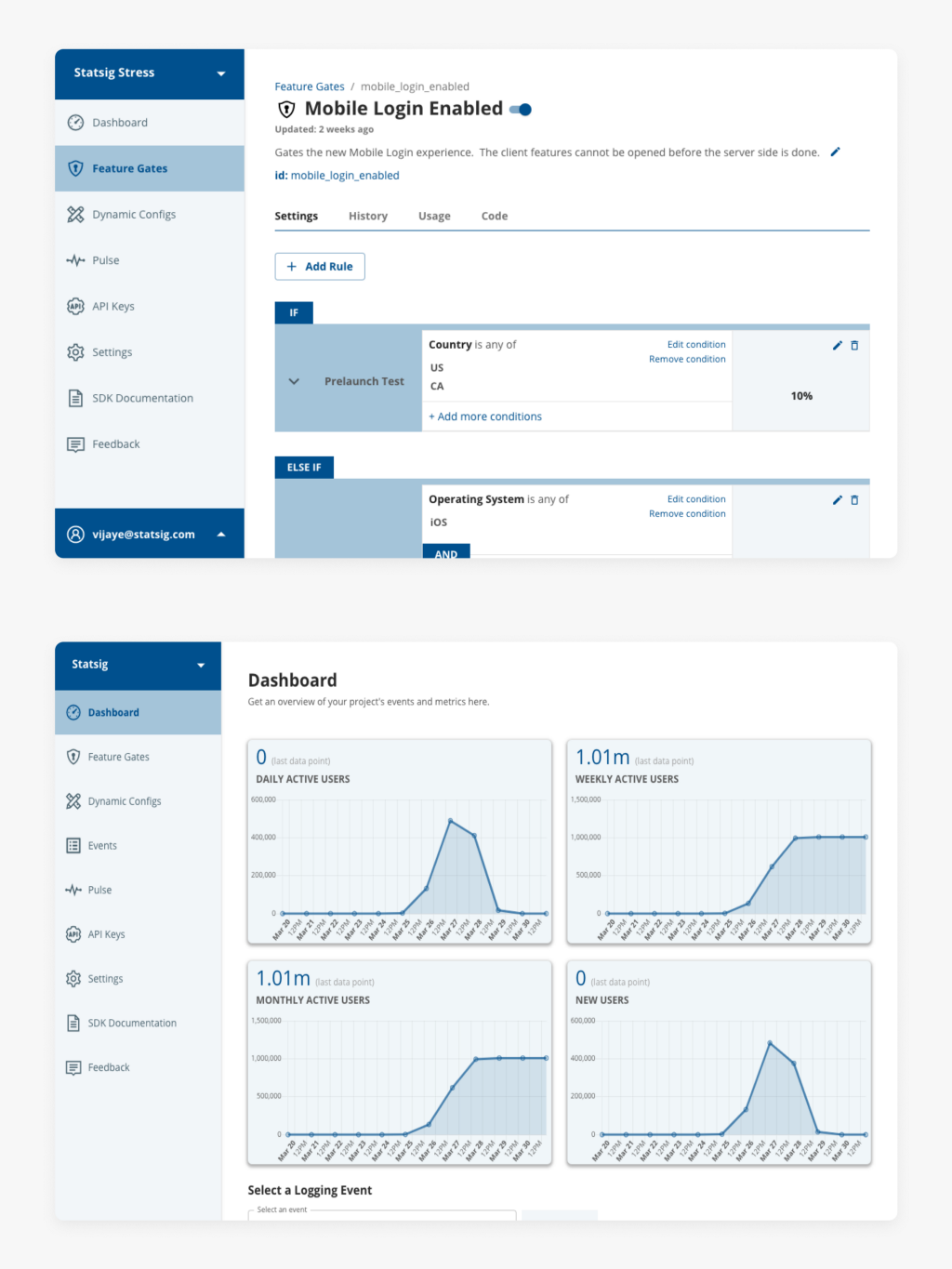Screen dimensions: 952x1269
Task: Click the Add Rule button
Action: coord(320,267)
